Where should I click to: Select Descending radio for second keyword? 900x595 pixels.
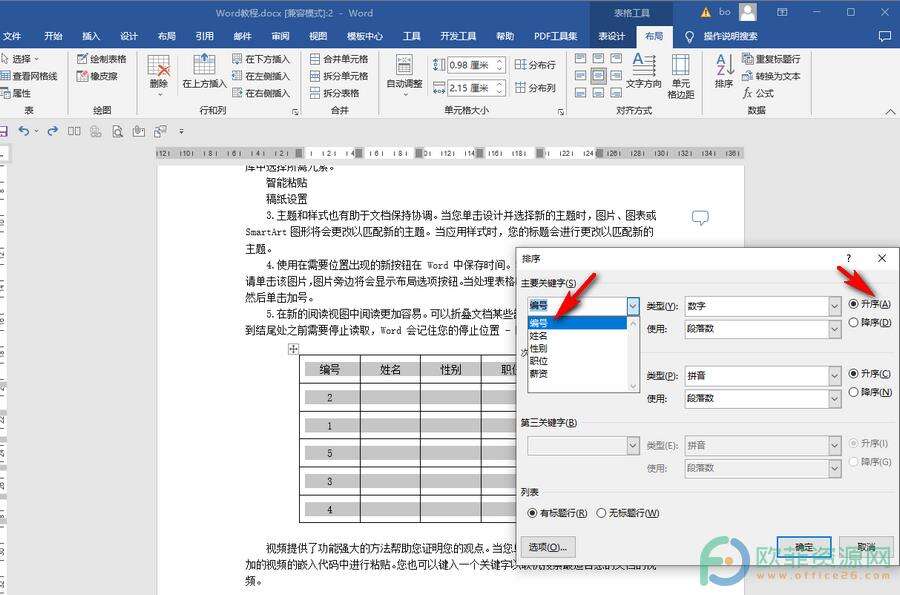pos(854,392)
